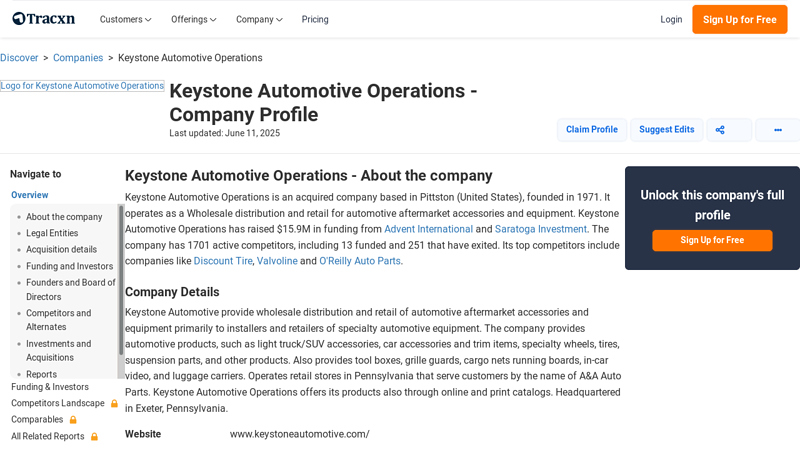Open Comparables in the sidebar

pos(37,419)
